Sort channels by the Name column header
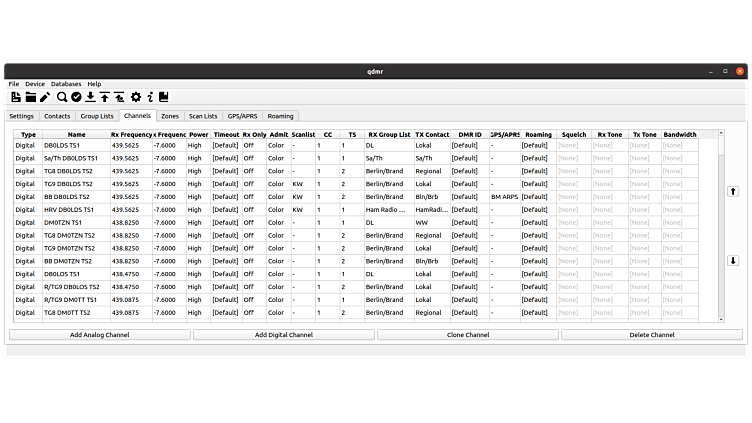 pos(76,134)
